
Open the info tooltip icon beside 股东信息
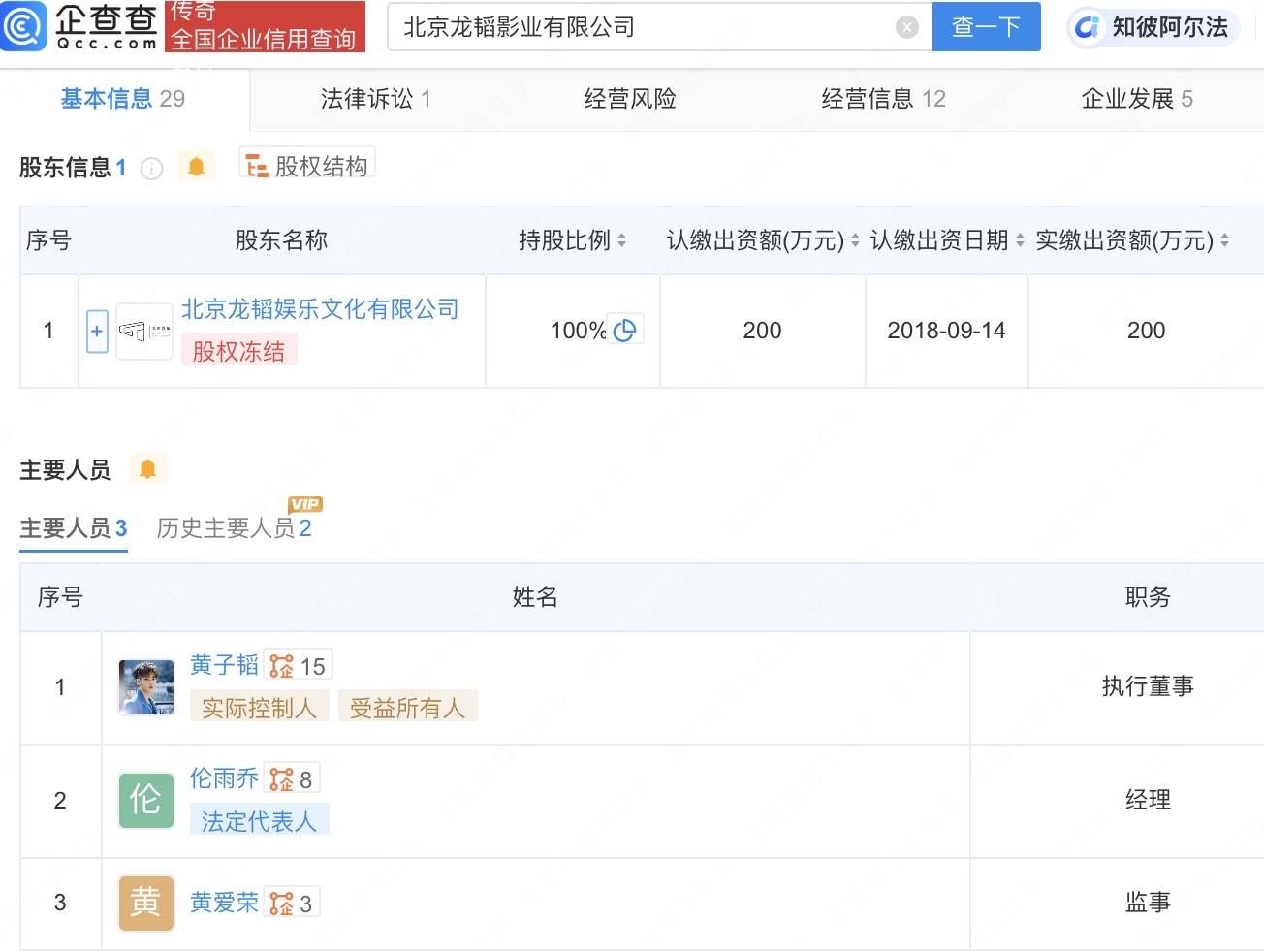(x=152, y=169)
